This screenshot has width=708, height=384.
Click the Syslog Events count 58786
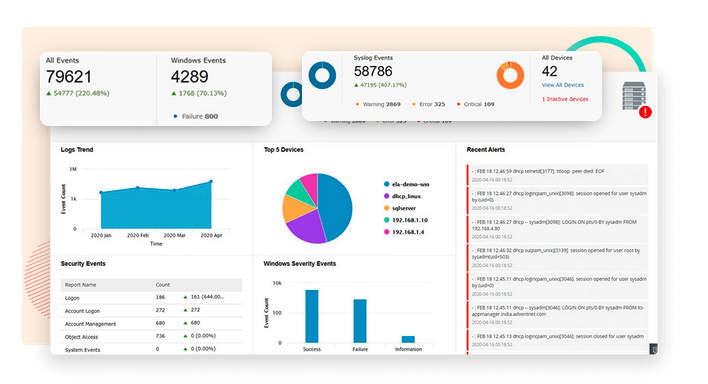[373, 71]
